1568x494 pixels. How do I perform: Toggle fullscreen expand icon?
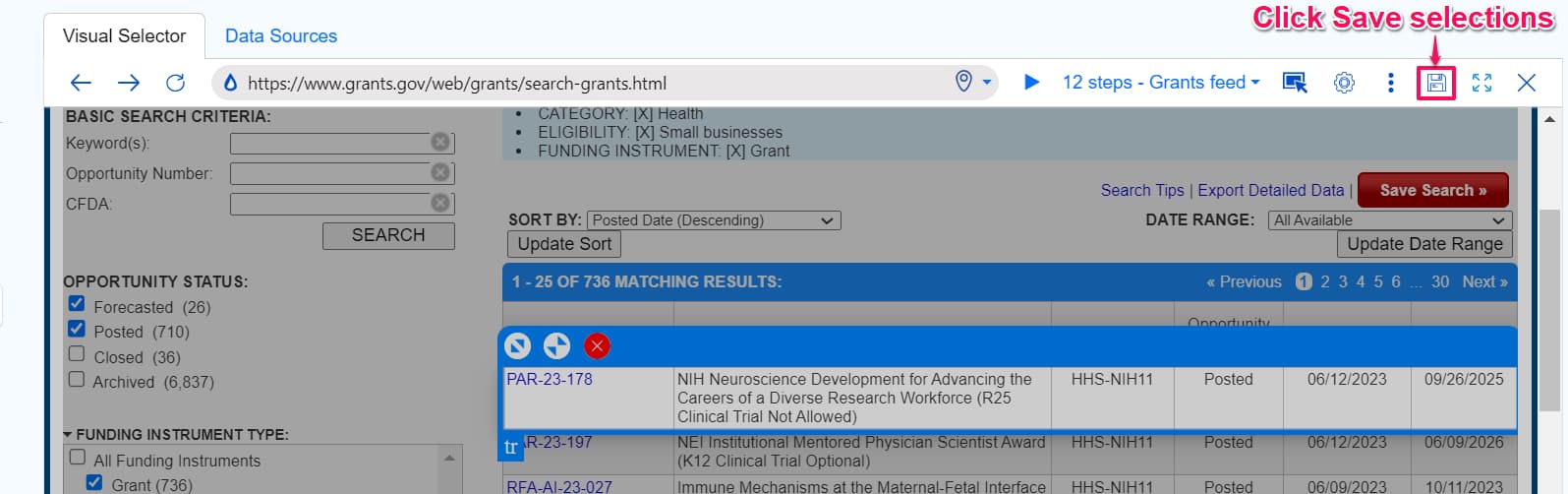click(1481, 83)
